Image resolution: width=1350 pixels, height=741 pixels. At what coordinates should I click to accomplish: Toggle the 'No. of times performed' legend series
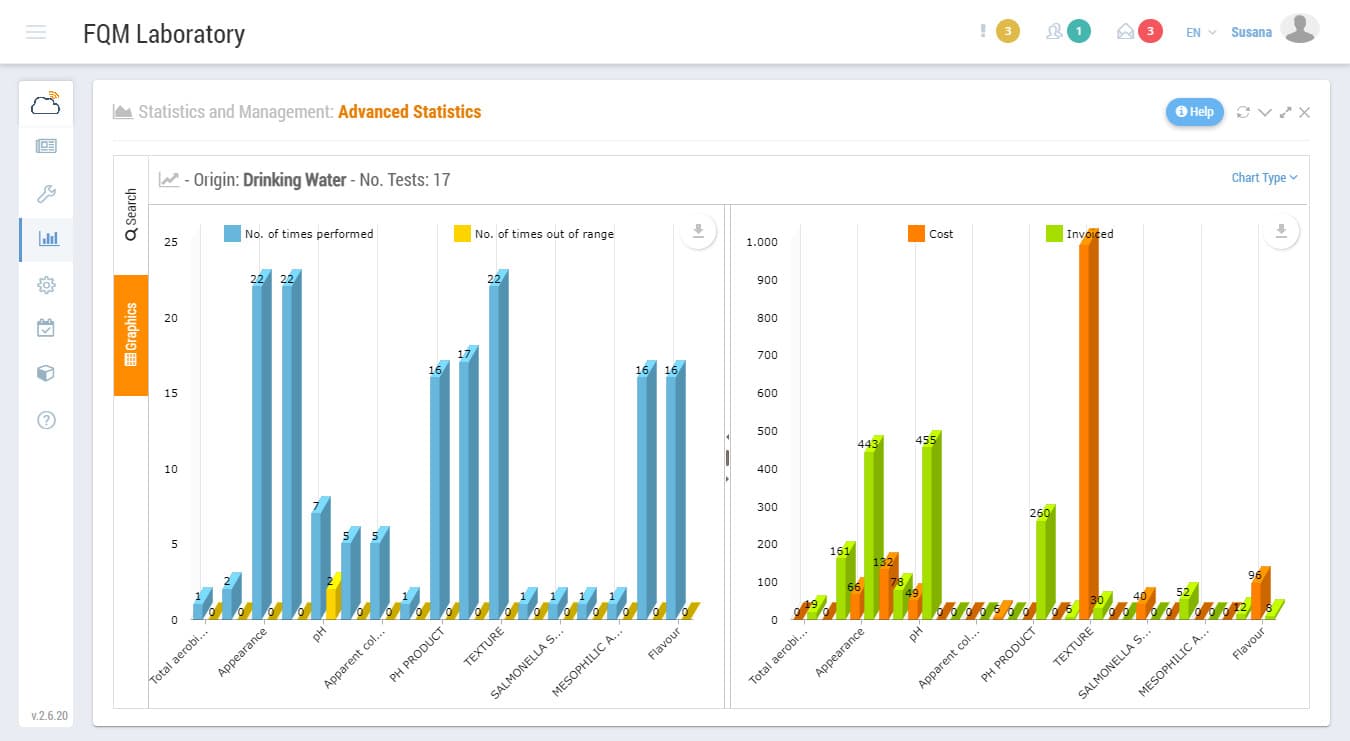click(x=299, y=234)
